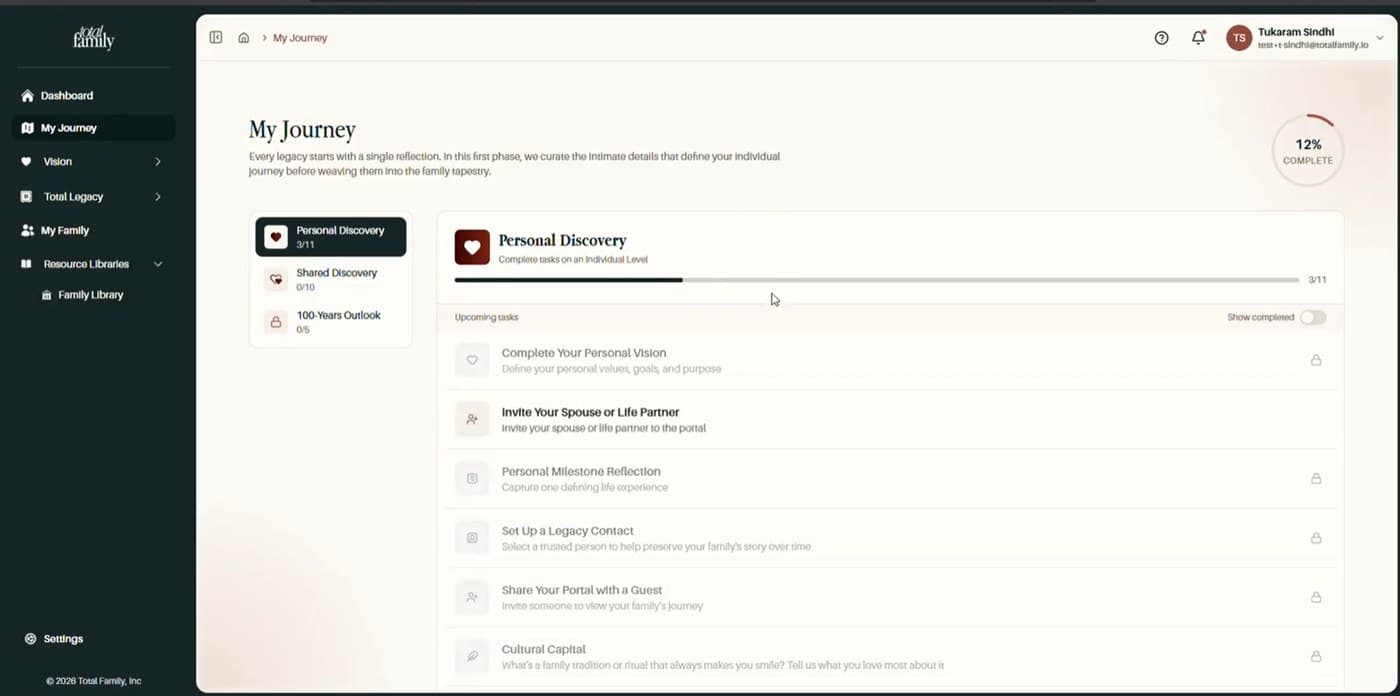Click the Personal Discovery 3/11 progress bar
1400x696 pixels.
877,280
